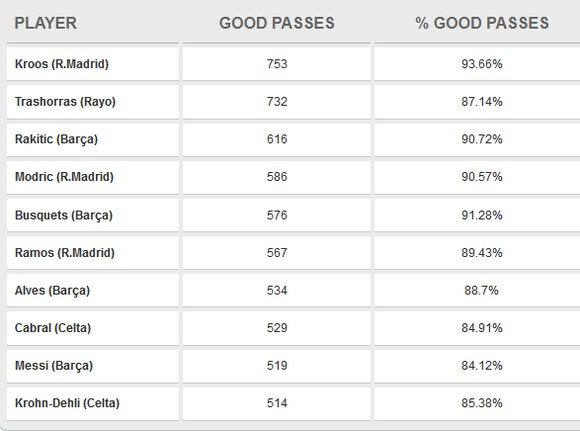580x431 pixels.
Task: Select the 93.66% percentage cell
Action: 482,64
